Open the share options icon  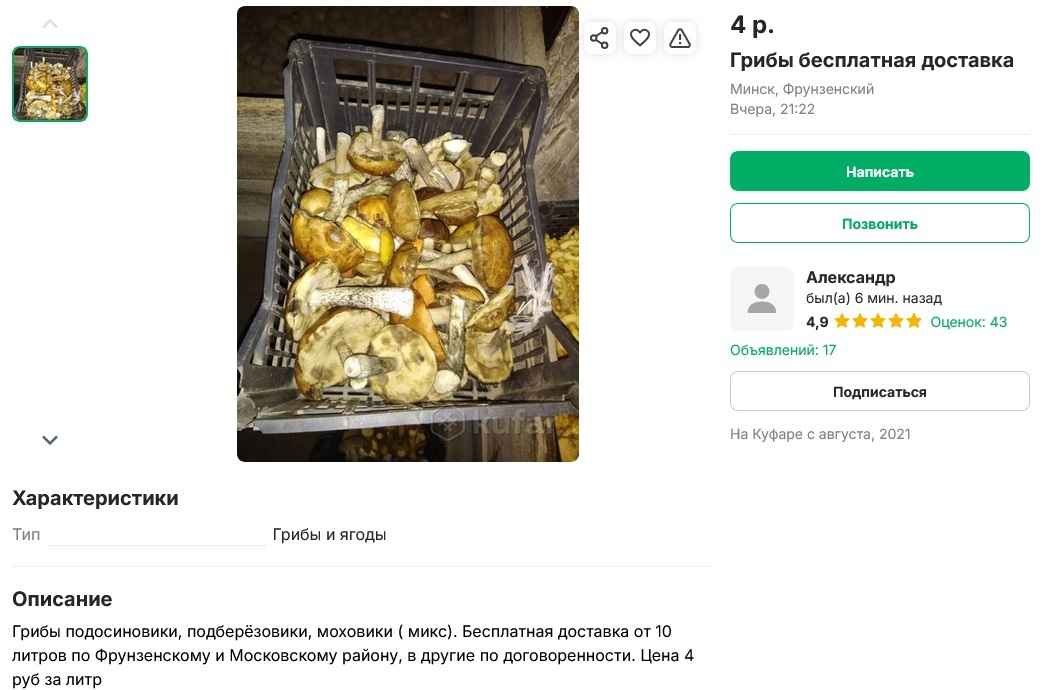[600, 37]
